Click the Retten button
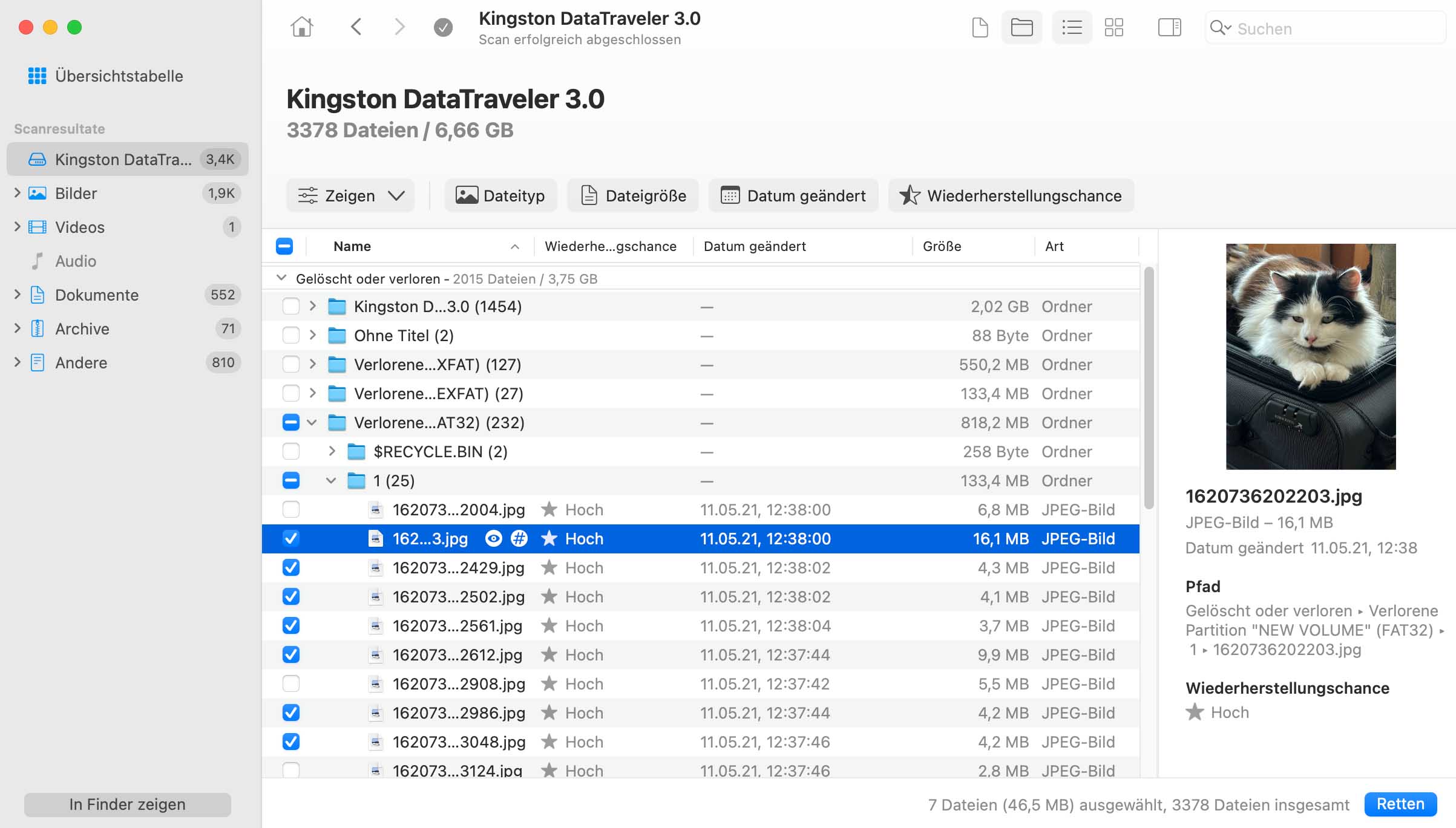1456x828 pixels. pos(1400,804)
